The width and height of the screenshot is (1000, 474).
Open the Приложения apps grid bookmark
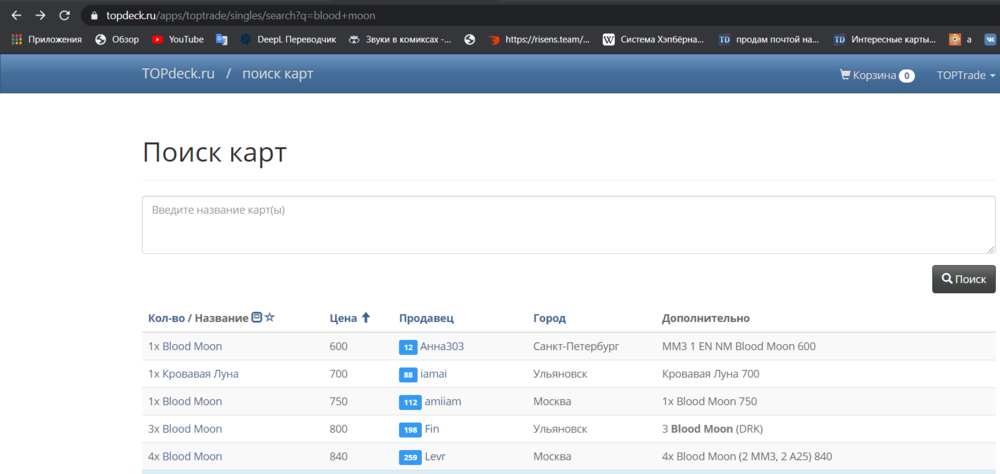click(x=45, y=39)
